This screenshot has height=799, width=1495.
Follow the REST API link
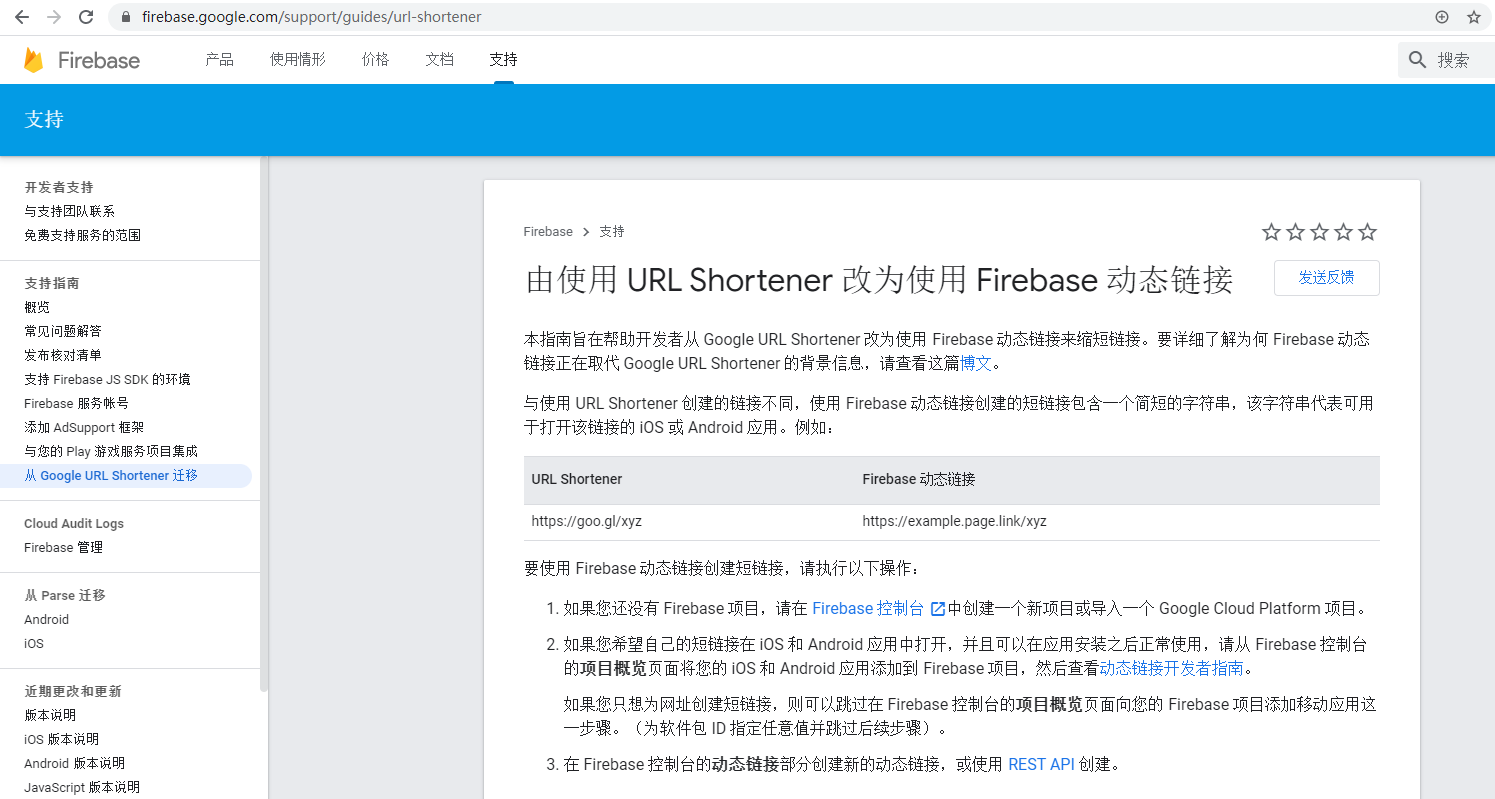click(1040, 764)
